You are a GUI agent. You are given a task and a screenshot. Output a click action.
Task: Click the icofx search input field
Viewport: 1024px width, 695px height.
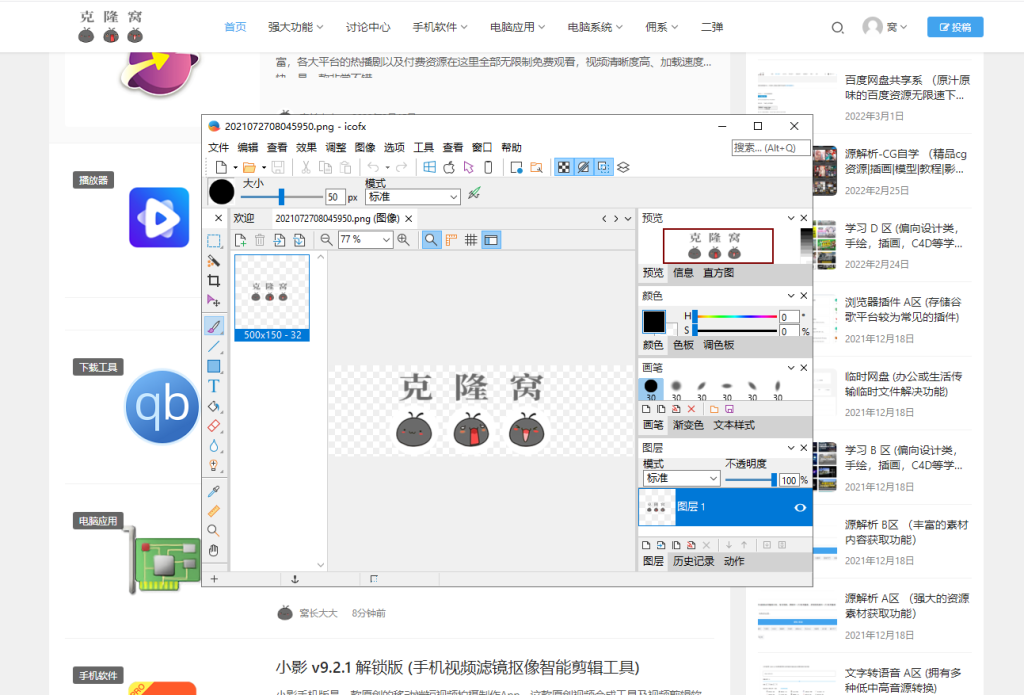coord(771,148)
